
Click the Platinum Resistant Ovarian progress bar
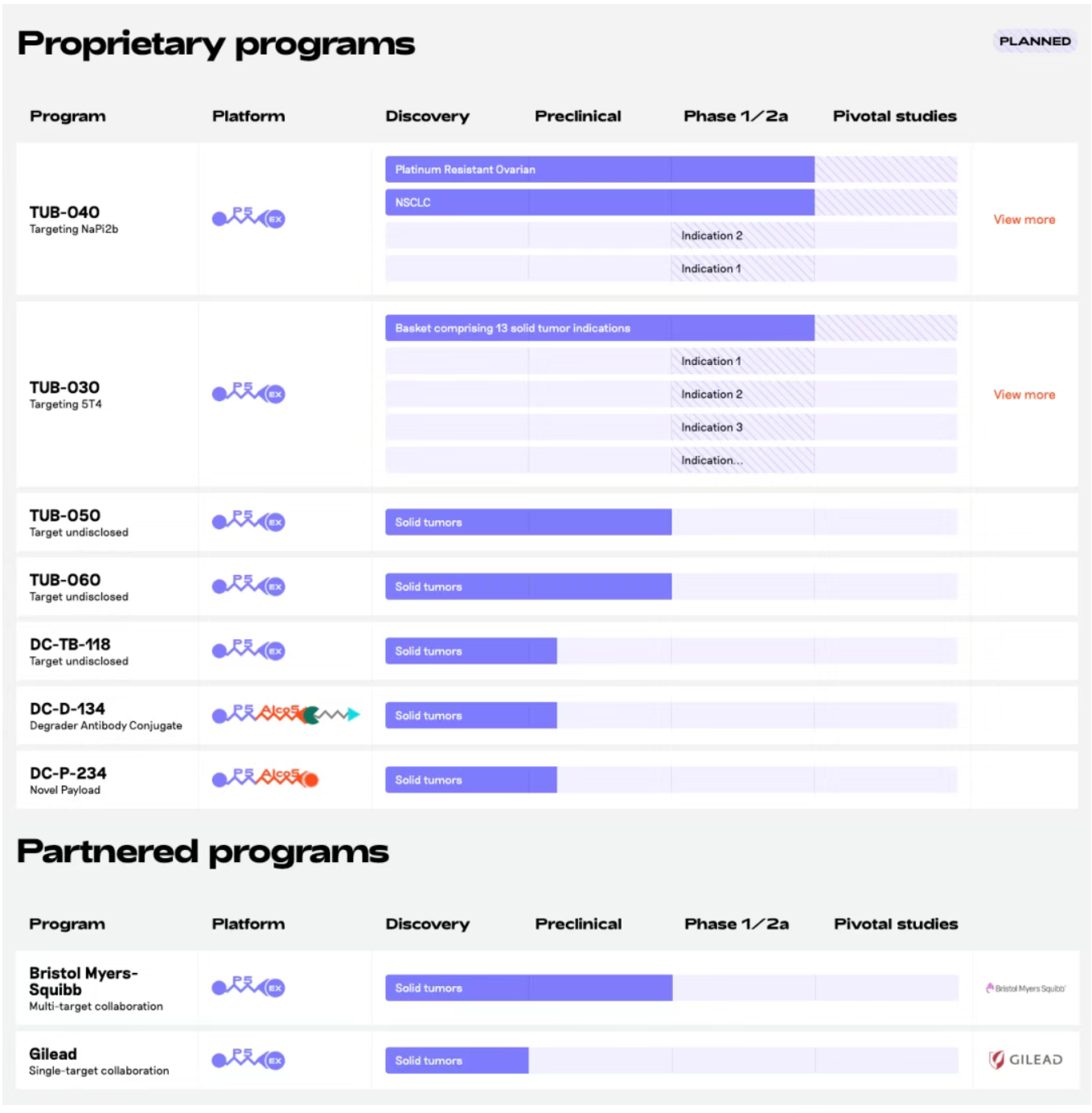tap(599, 170)
